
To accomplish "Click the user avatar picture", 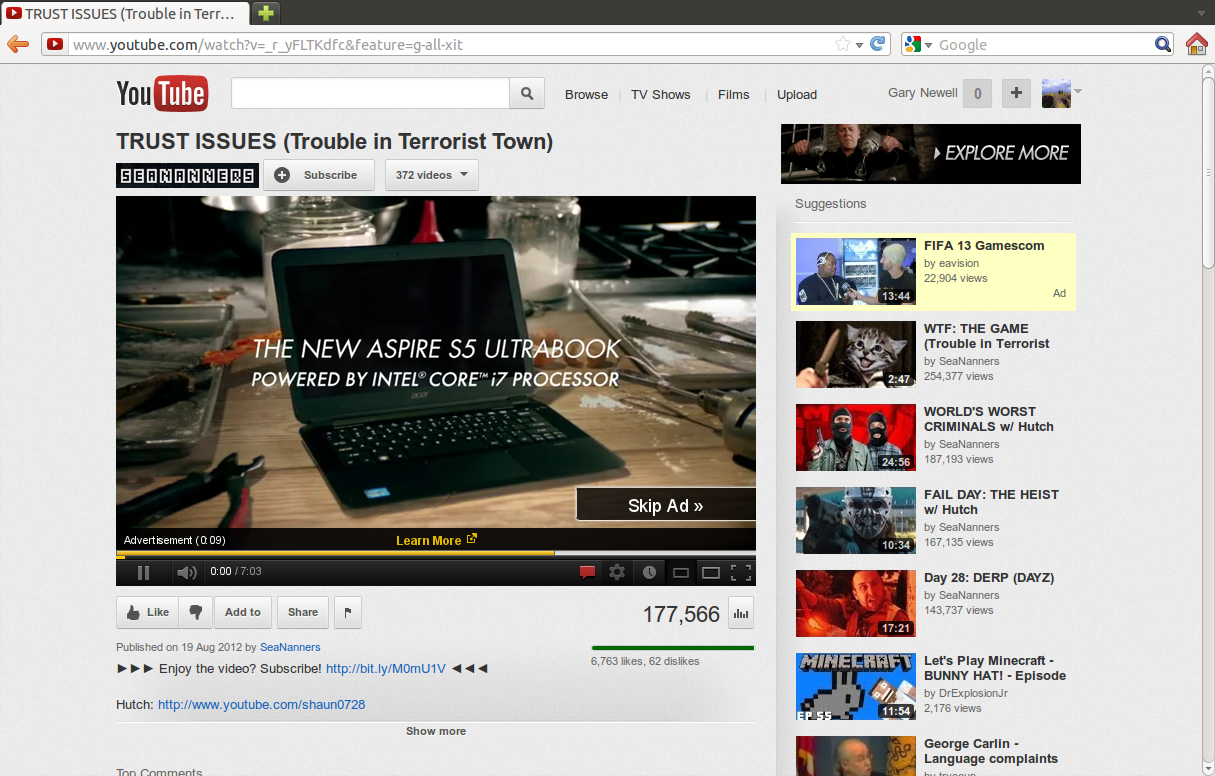I will (1056, 94).
